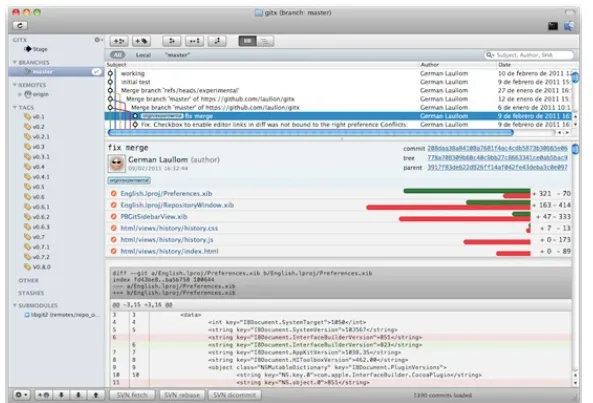
Task: Open the parent SHA link
Action: [497, 167]
